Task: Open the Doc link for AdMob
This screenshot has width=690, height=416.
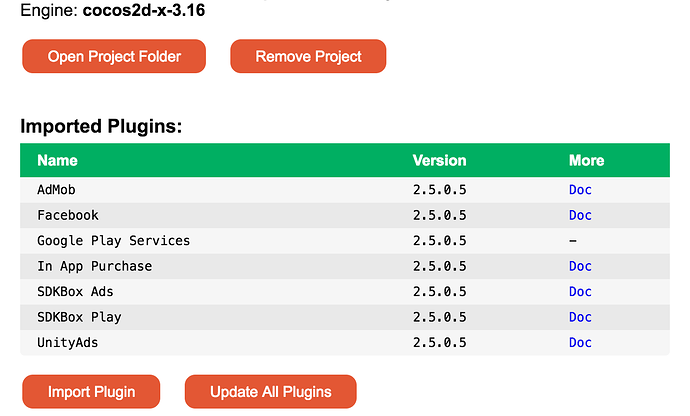Action: coord(580,190)
